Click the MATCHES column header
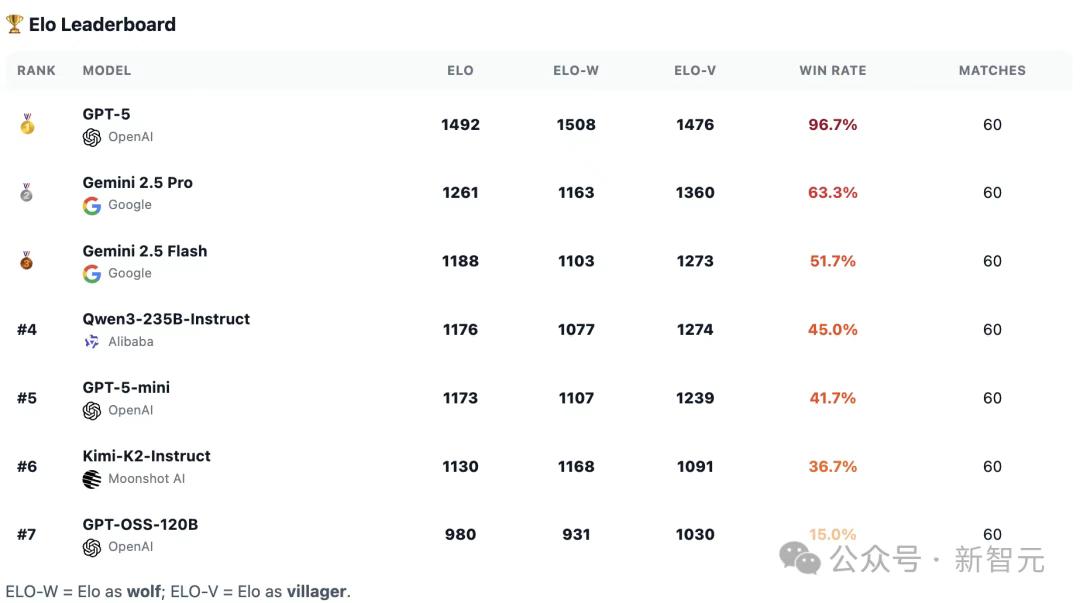The image size is (1080, 603). click(x=992, y=71)
